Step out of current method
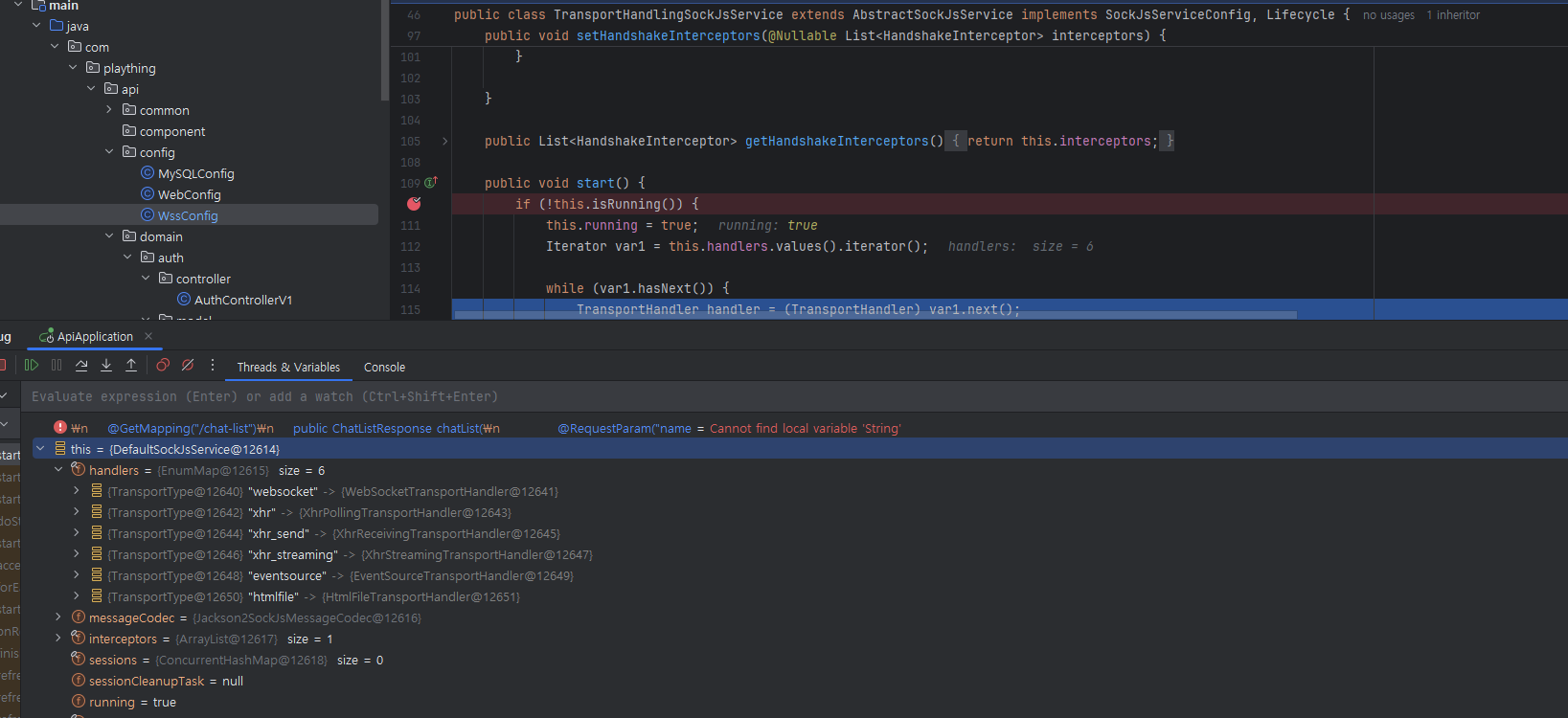Image resolution: width=1568 pixels, height=718 pixels. pos(131,365)
